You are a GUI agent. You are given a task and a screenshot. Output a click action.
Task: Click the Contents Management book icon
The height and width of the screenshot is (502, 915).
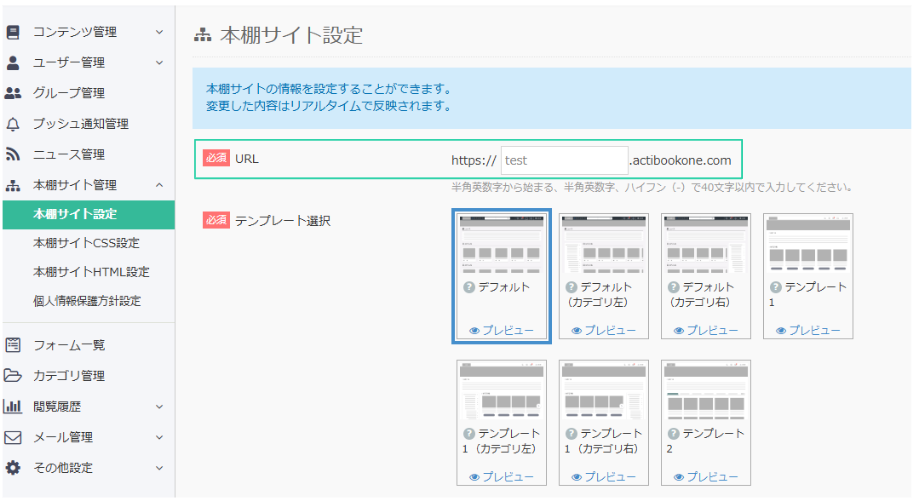pos(13,32)
